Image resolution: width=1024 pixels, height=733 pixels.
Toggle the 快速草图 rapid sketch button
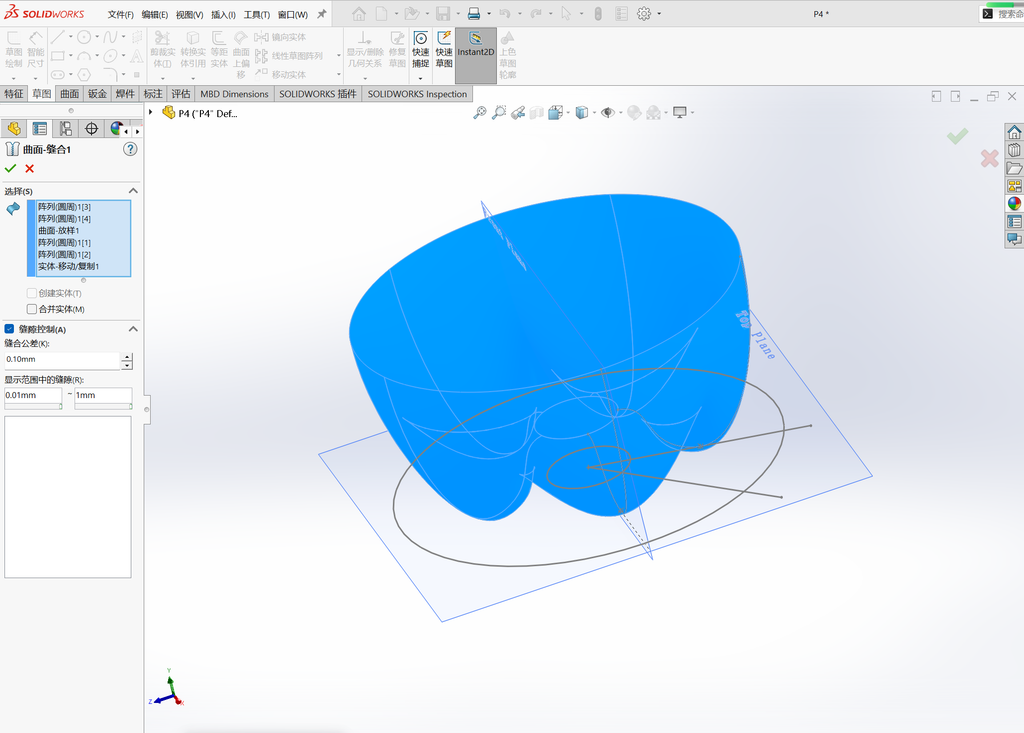(444, 55)
